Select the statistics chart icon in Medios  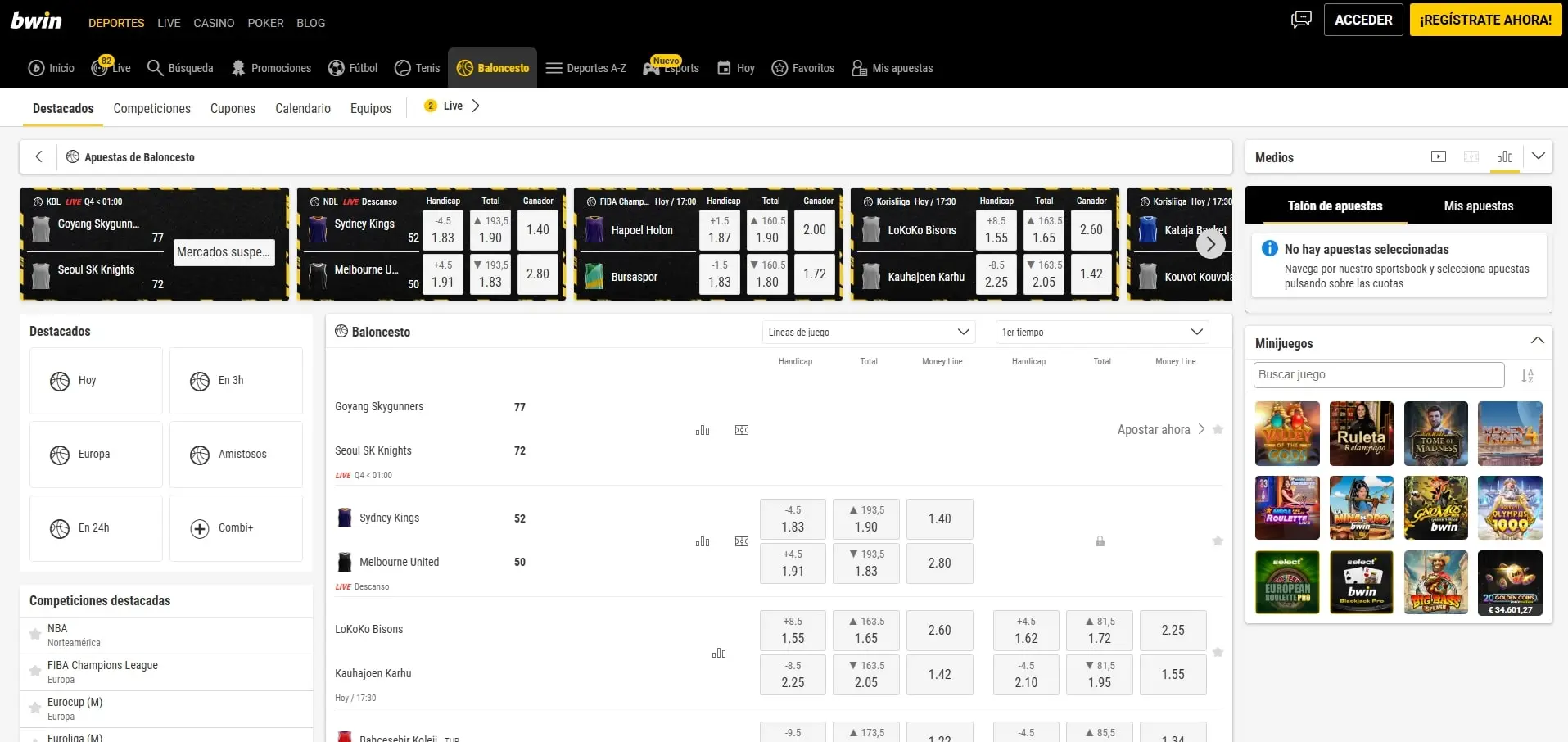(1505, 157)
